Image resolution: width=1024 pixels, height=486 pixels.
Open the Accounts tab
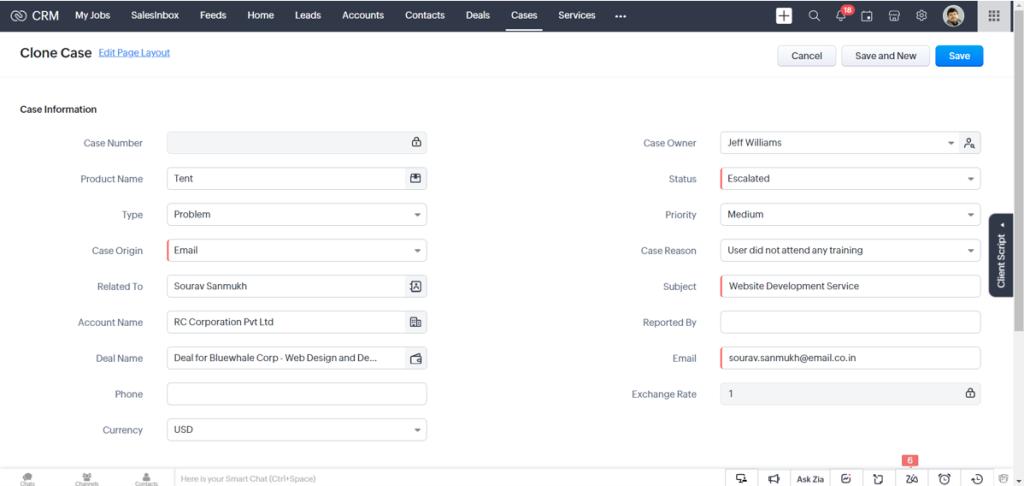(362, 16)
